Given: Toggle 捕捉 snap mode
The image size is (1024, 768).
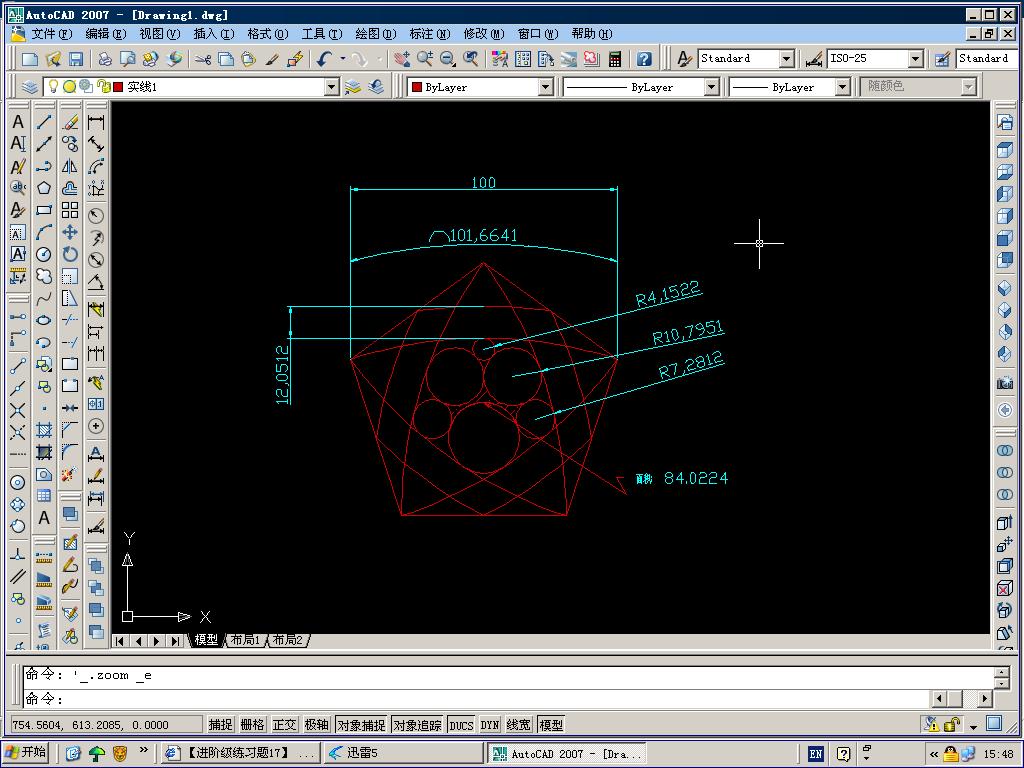Looking at the screenshot, I should 221,725.
